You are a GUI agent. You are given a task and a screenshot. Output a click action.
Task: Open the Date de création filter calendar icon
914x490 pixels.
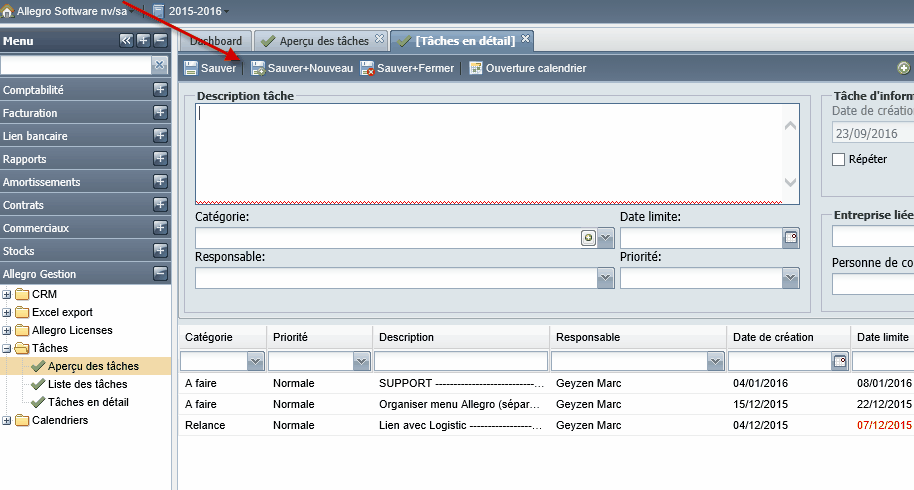coord(839,361)
